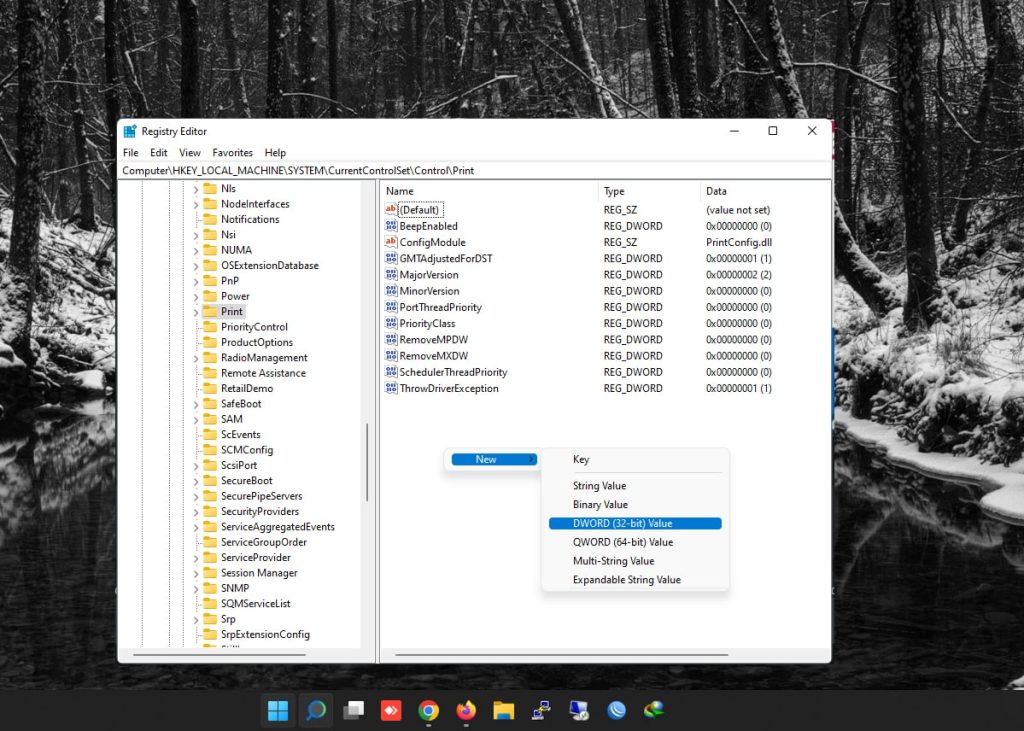Click the taskbar Search icon
Viewport: 1024px width, 731px height.
click(316, 710)
